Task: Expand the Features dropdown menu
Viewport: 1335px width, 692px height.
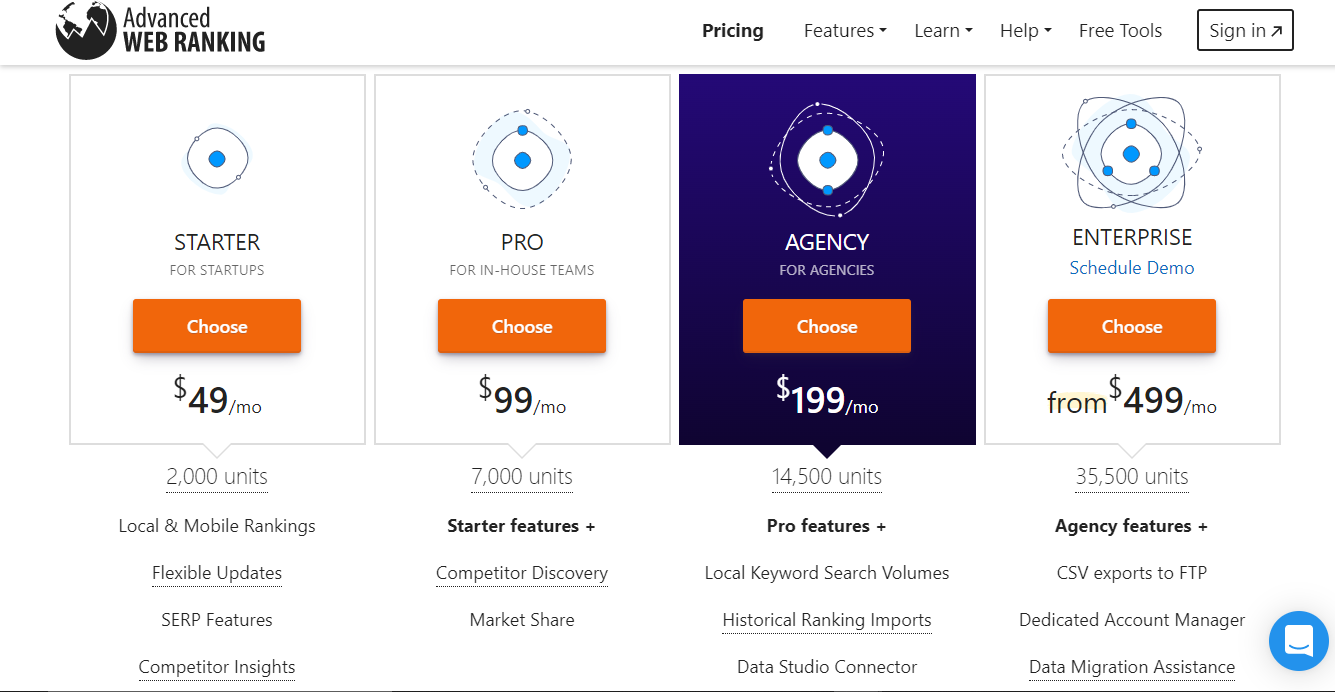Action: [x=845, y=31]
